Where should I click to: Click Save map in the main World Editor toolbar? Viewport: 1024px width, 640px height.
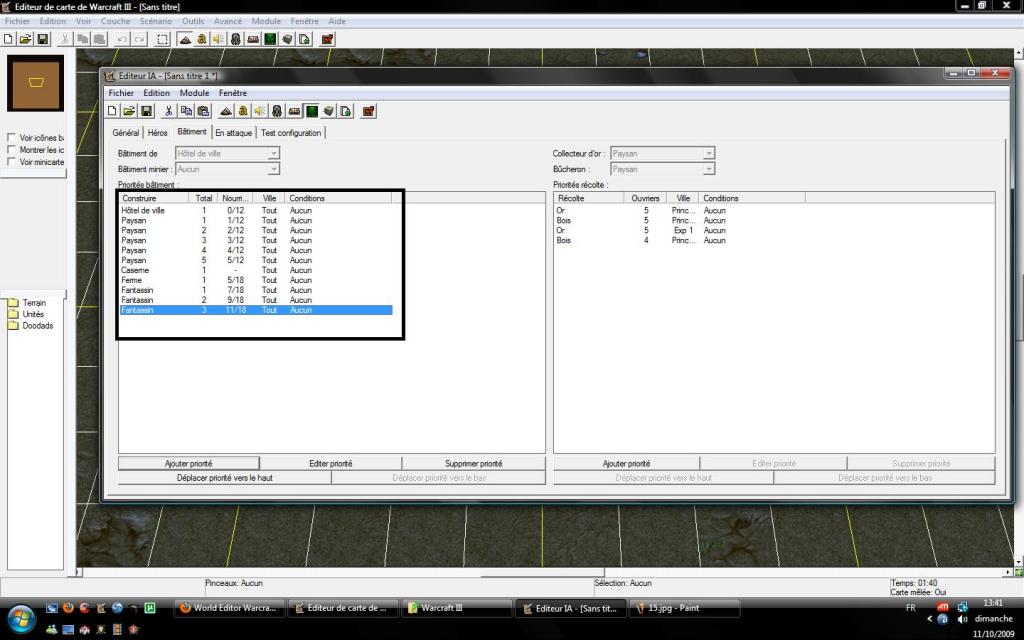42,39
